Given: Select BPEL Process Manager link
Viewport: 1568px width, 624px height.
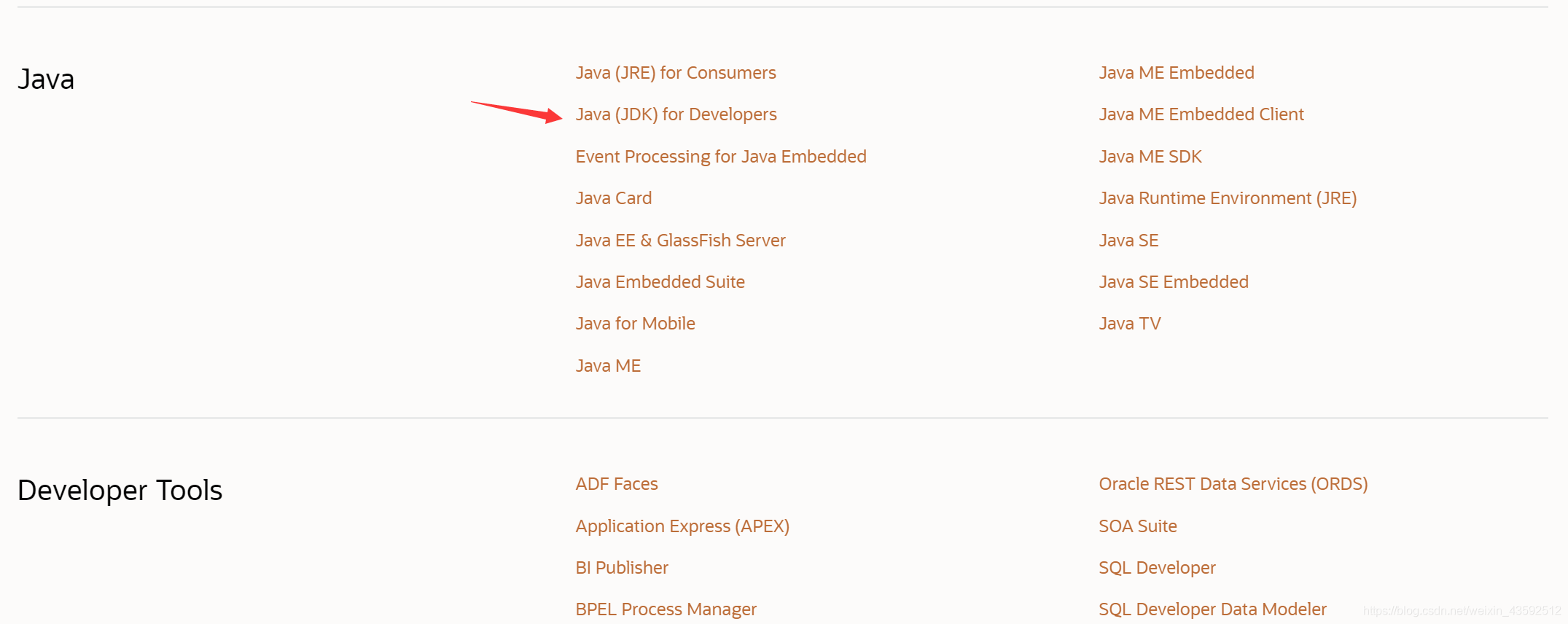Looking at the screenshot, I should [x=666, y=609].
